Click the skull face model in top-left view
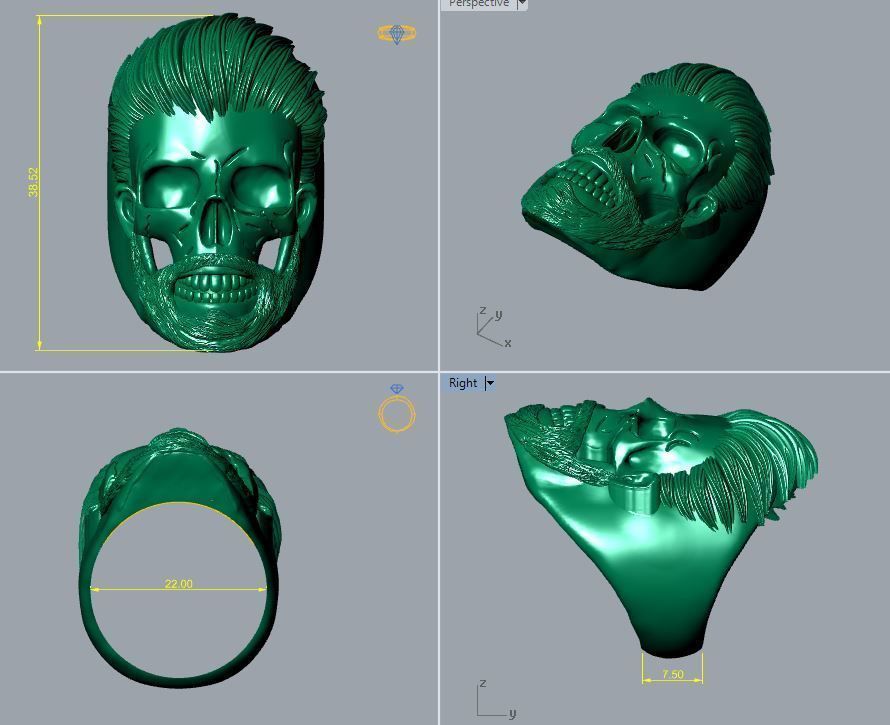 click(x=216, y=183)
